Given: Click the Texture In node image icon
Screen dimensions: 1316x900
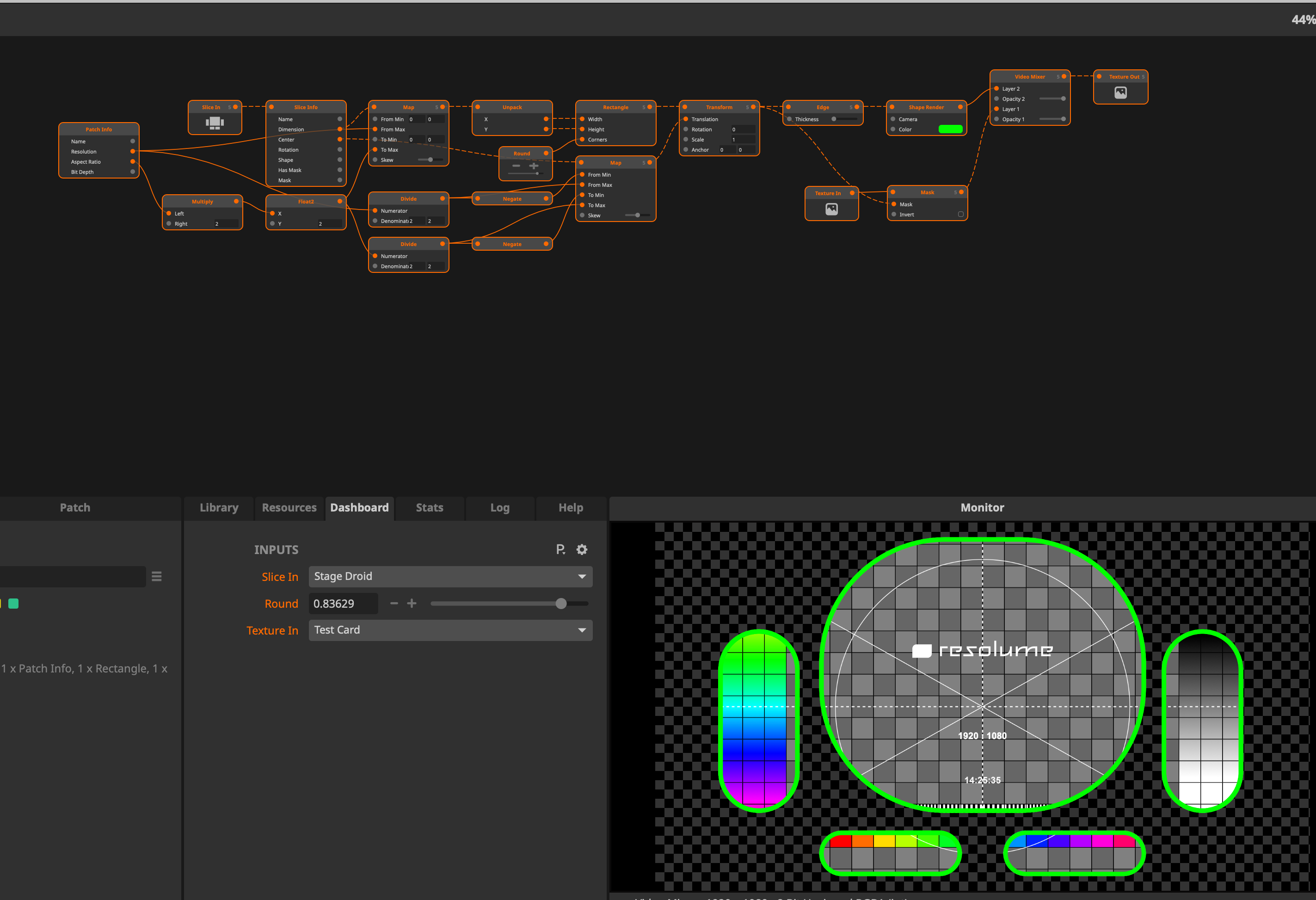Looking at the screenshot, I should 831,209.
